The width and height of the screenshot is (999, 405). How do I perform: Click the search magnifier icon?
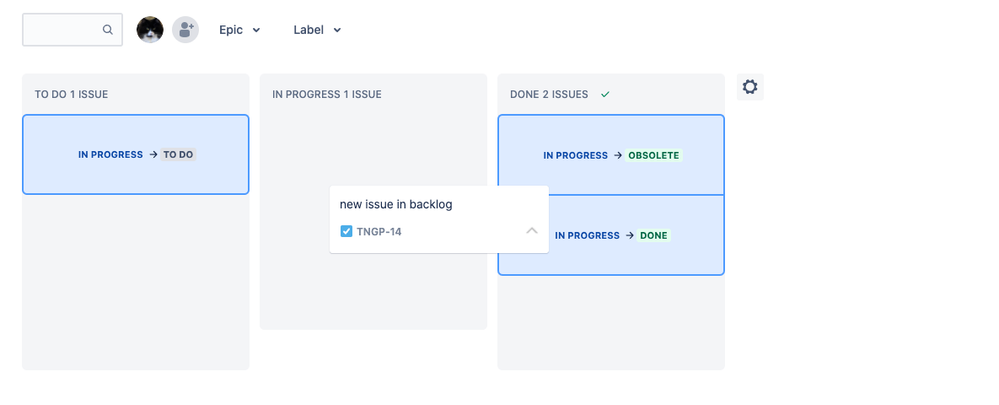click(108, 29)
